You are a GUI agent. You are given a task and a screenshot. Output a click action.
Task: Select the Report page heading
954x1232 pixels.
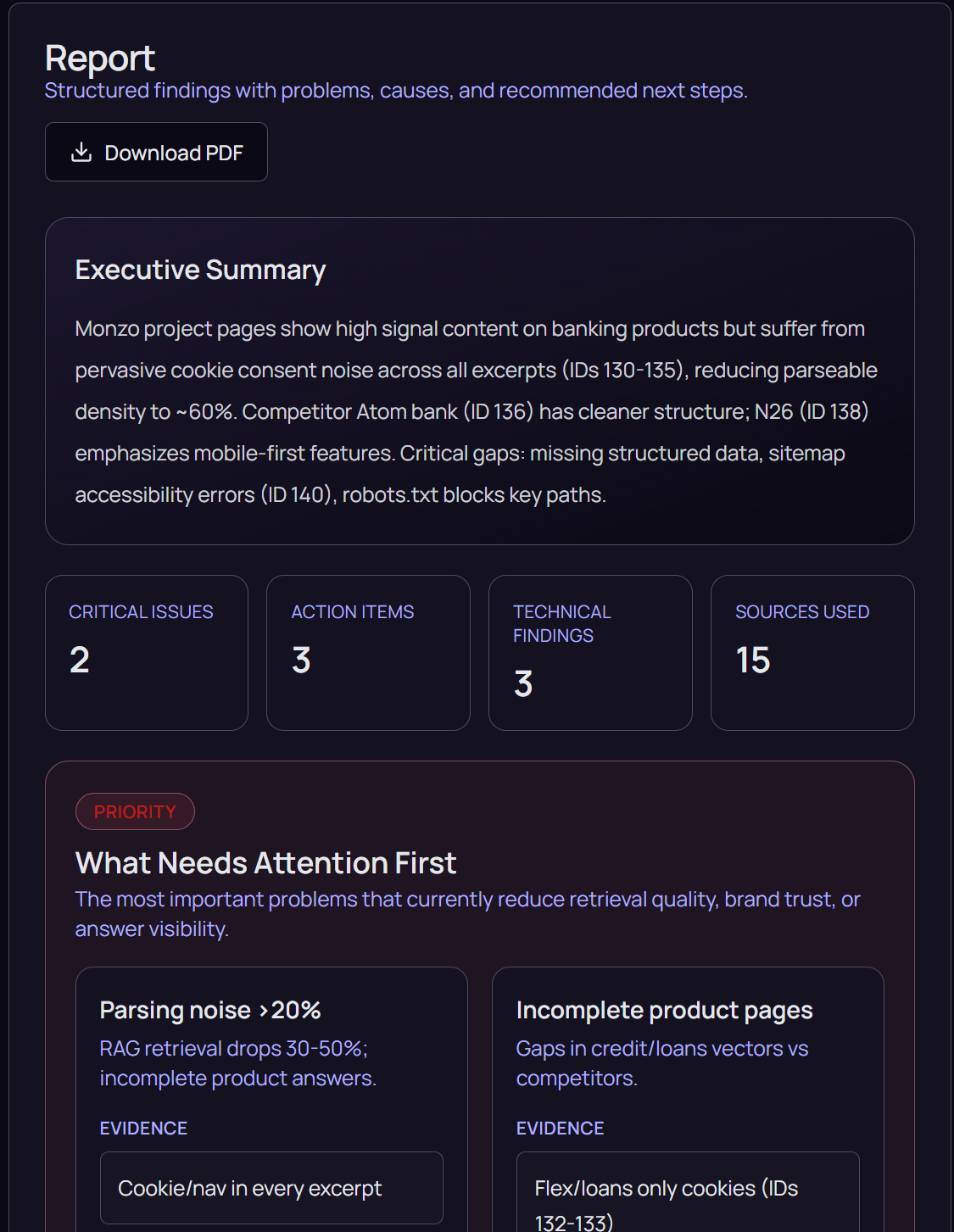pyautogui.click(x=100, y=59)
